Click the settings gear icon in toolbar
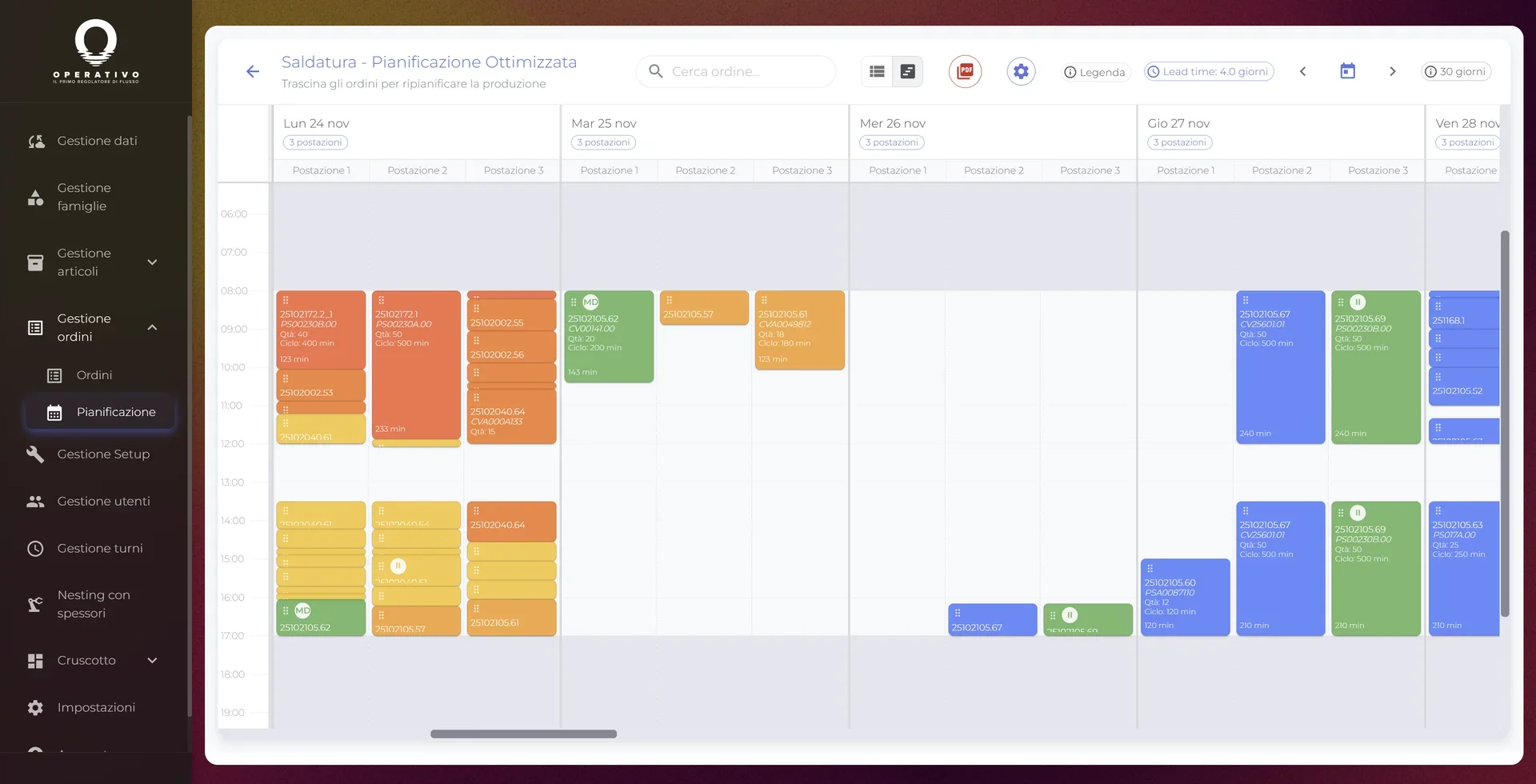 (1020, 71)
